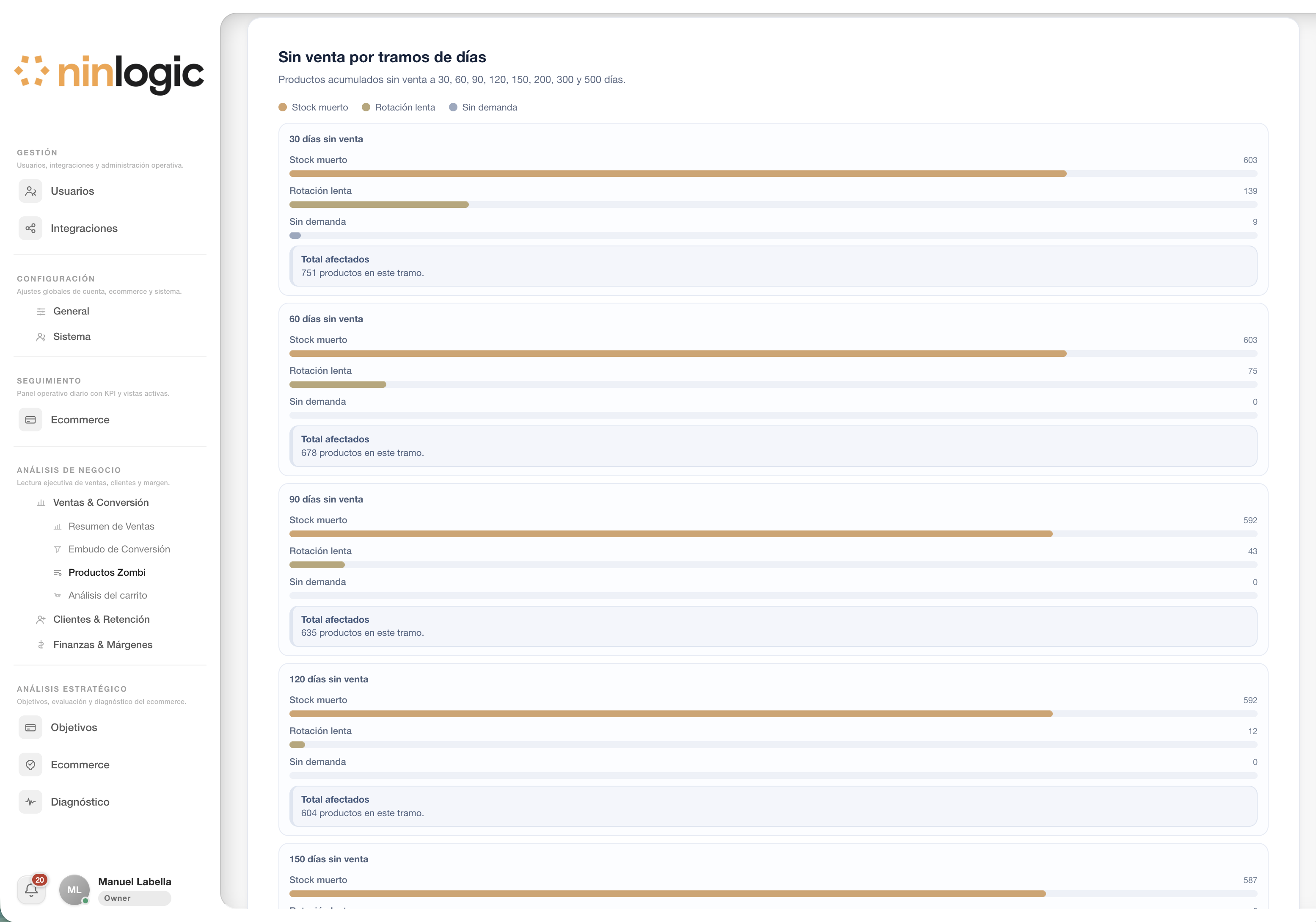The height and width of the screenshot is (922, 1316).
Task: Click Rotación lenta bar in 60 días card
Action: point(338,385)
